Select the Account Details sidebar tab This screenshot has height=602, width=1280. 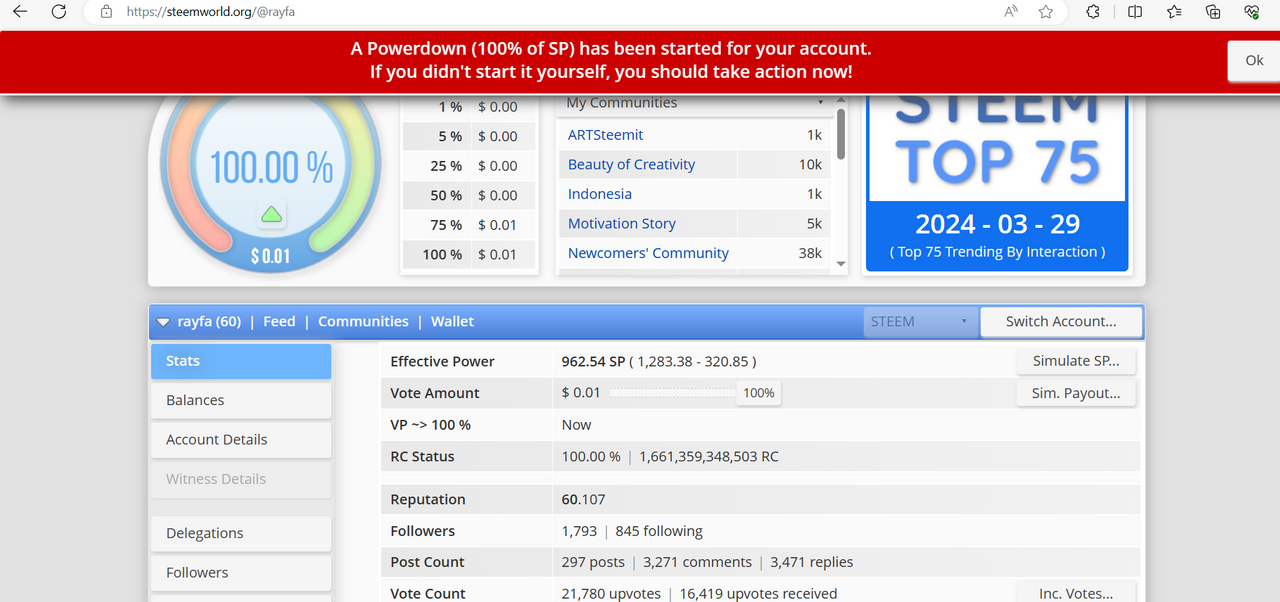point(241,440)
